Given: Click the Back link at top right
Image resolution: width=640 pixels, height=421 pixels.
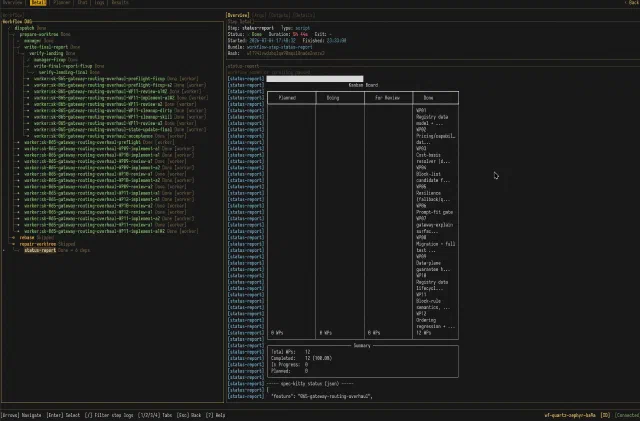Looking at the screenshot, I should tap(634, 2).
